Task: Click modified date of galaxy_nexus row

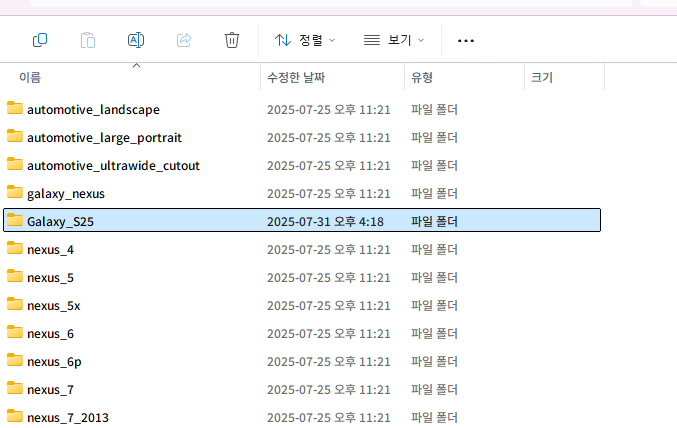Action: pyautogui.click(x=329, y=194)
